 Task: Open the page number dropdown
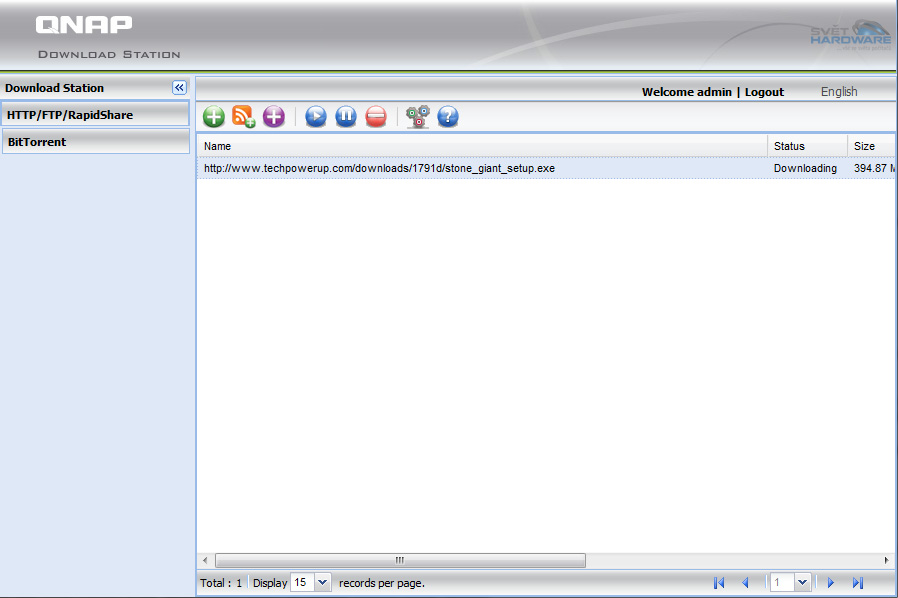[801, 582]
